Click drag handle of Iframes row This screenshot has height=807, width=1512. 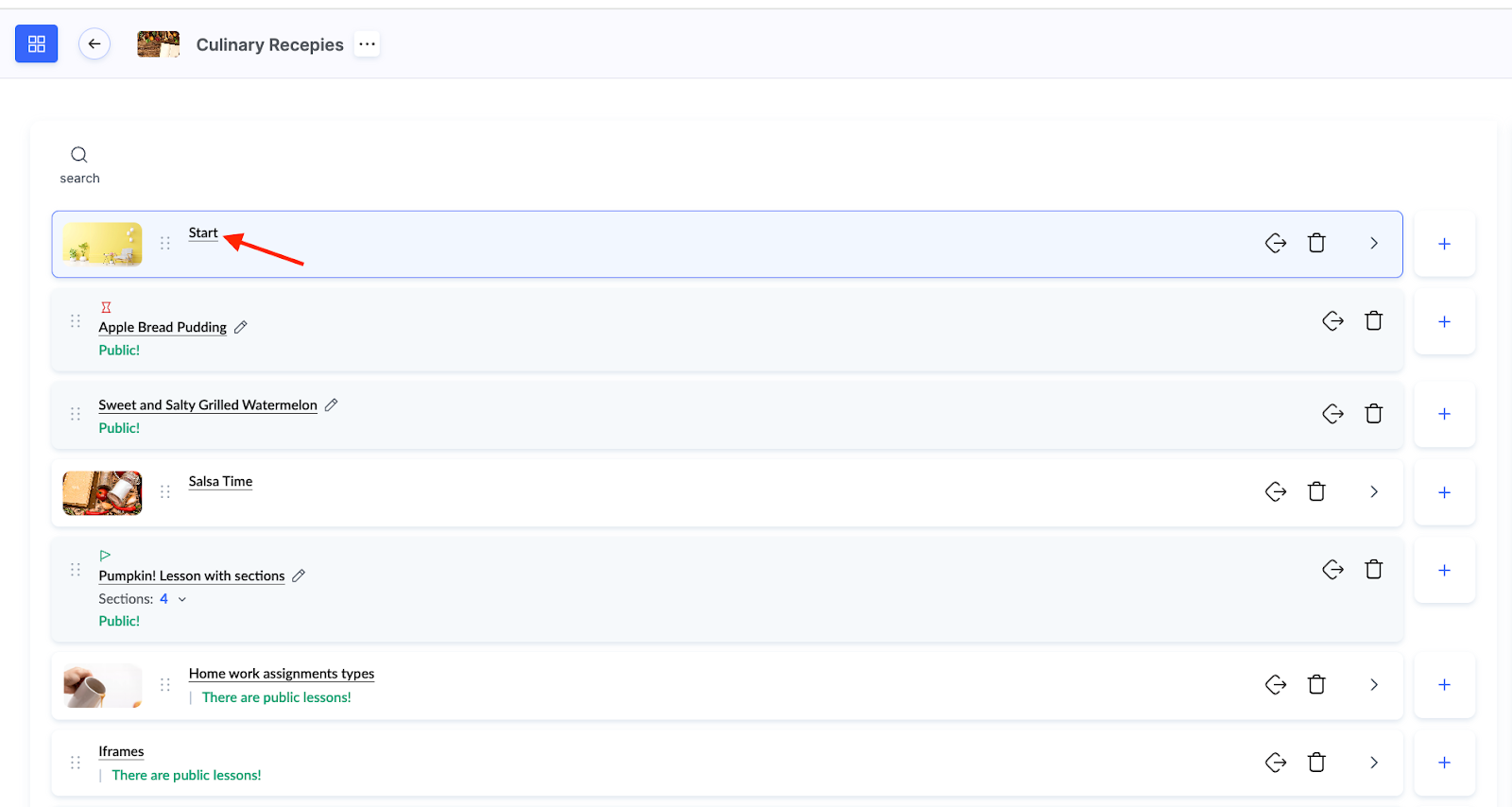point(76,763)
